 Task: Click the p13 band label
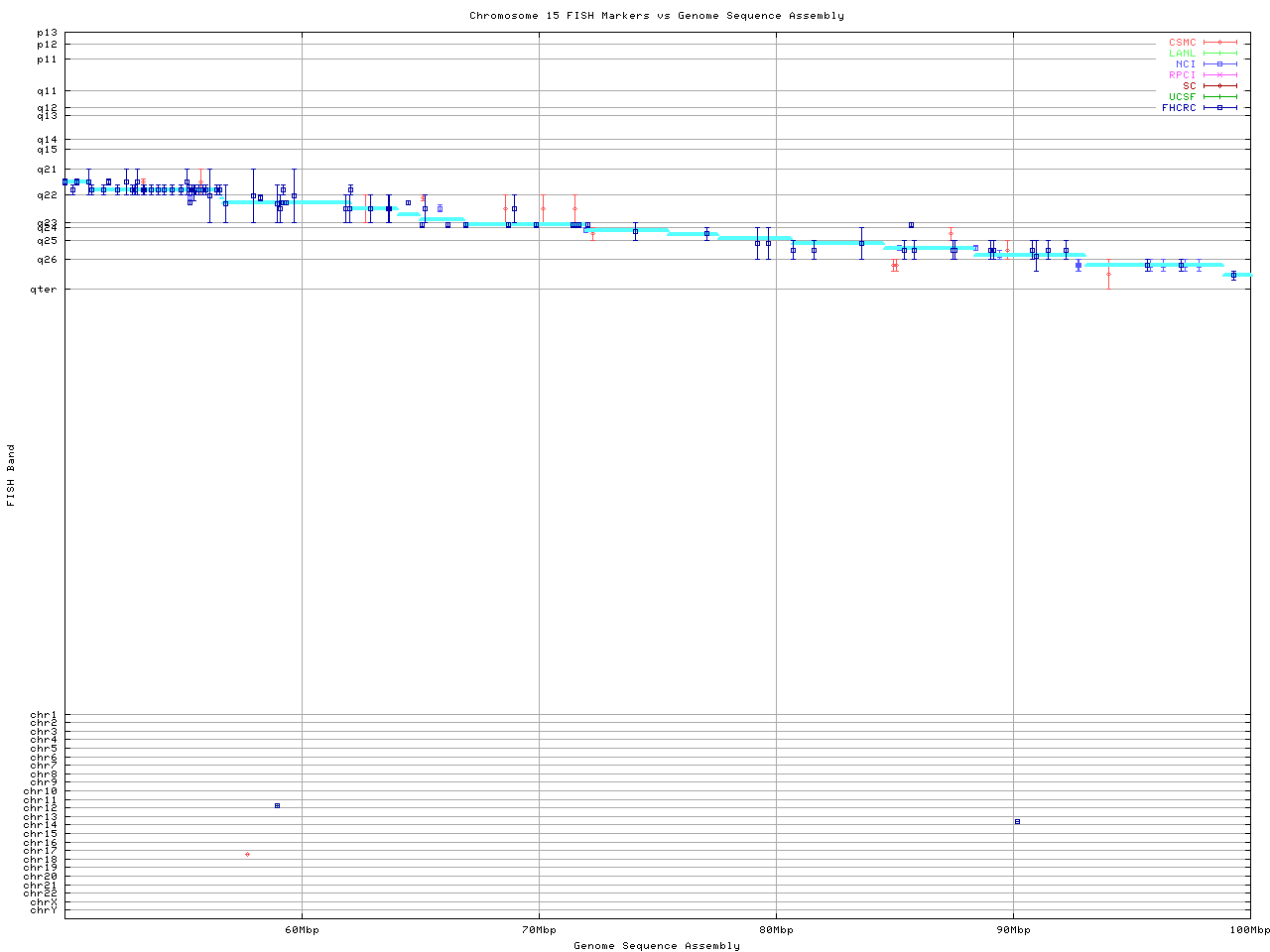pyautogui.click(x=47, y=34)
